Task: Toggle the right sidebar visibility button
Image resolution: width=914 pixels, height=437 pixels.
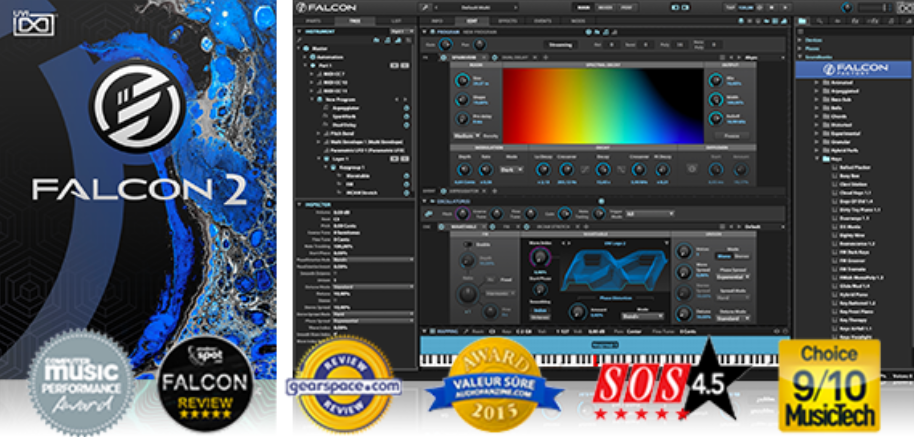Action: click(686, 8)
